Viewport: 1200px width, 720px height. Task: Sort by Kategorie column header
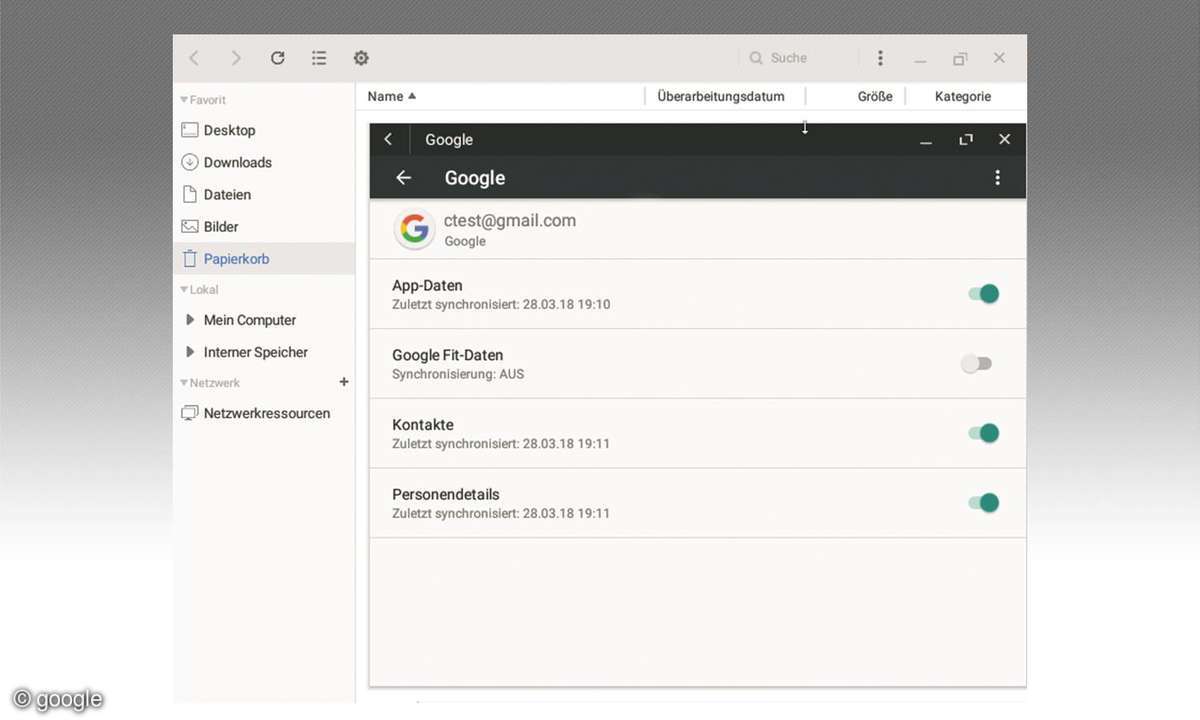[x=963, y=96]
